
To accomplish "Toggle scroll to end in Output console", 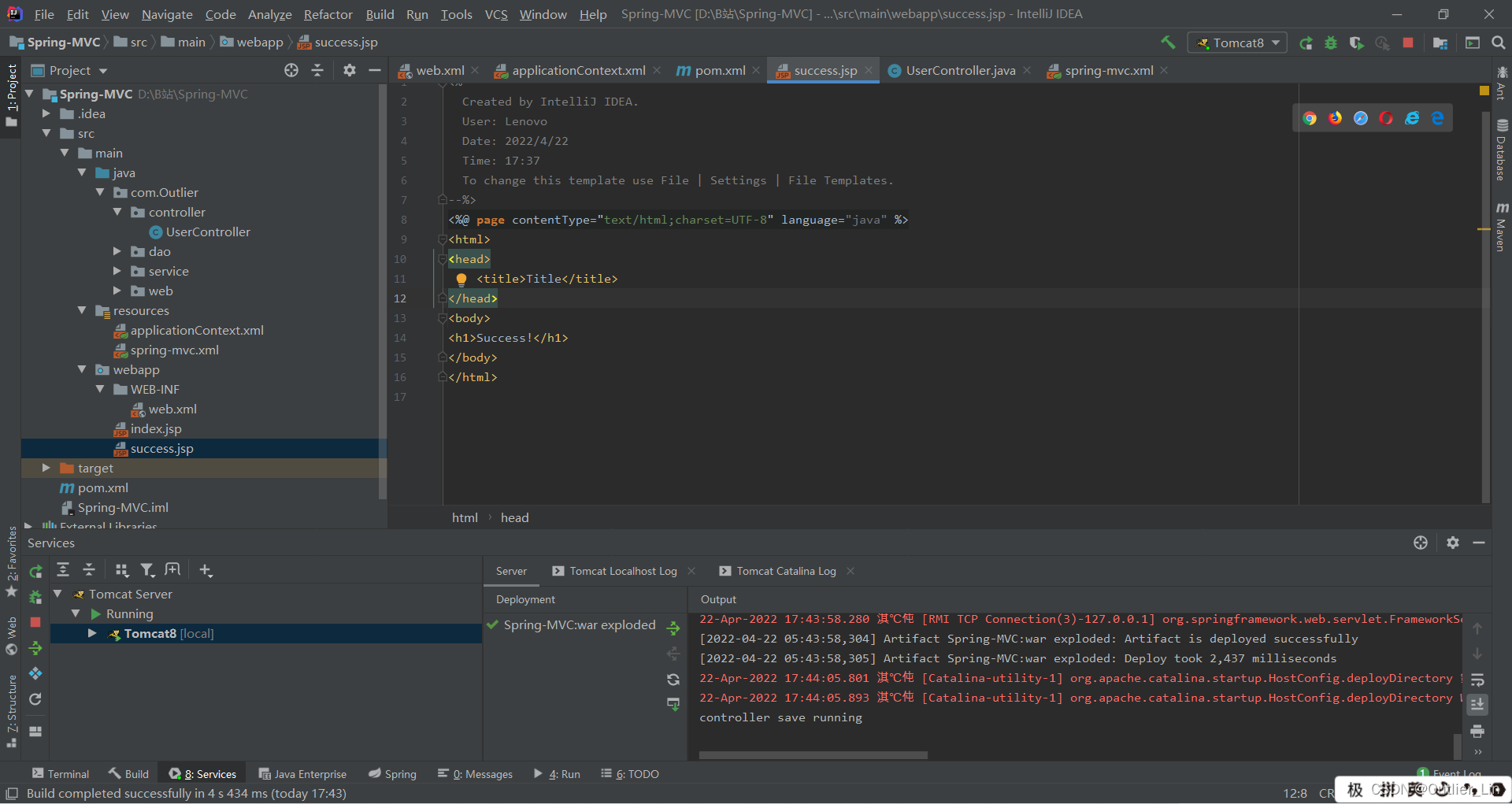I will [x=1477, y=705].
